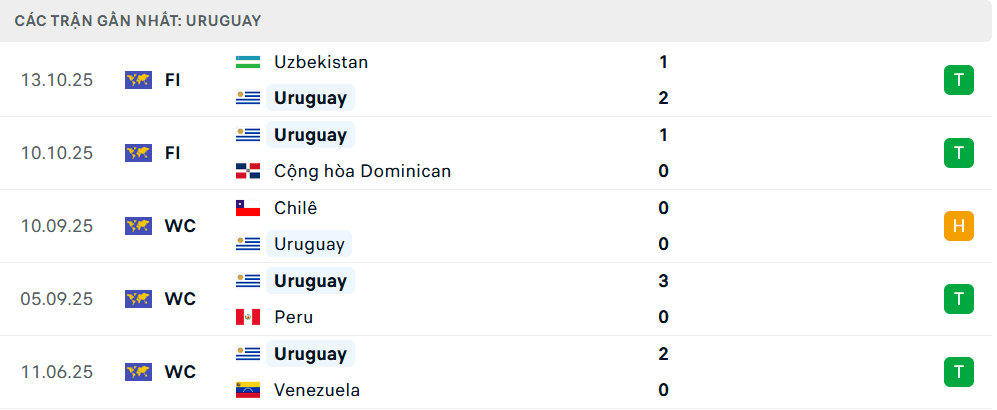Click the world map icon for the 10.09.25 match
Viewport: 997px width, 410px height.
point(138,226)
